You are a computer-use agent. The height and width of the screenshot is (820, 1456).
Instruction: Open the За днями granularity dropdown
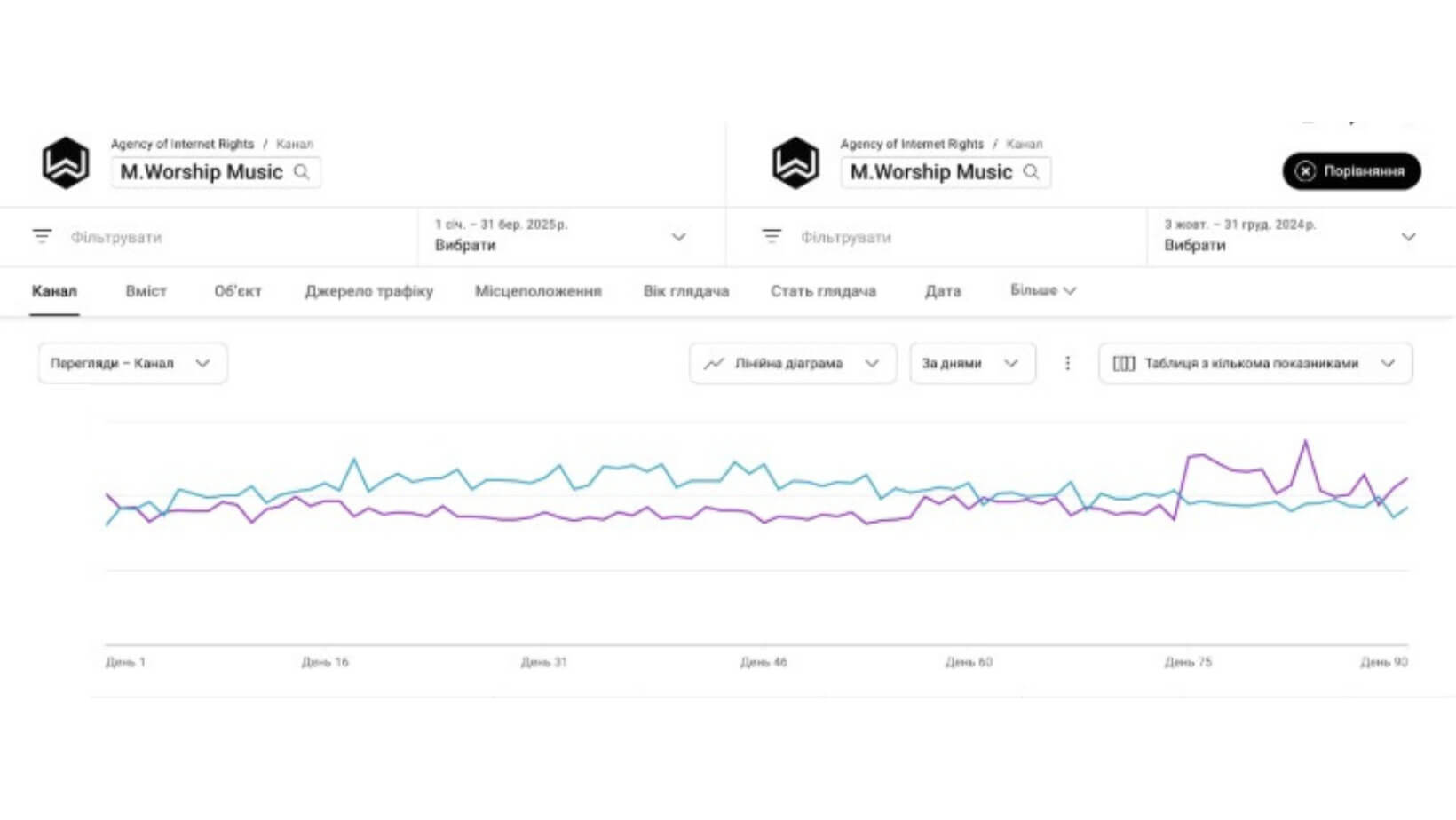click(971, 363)
